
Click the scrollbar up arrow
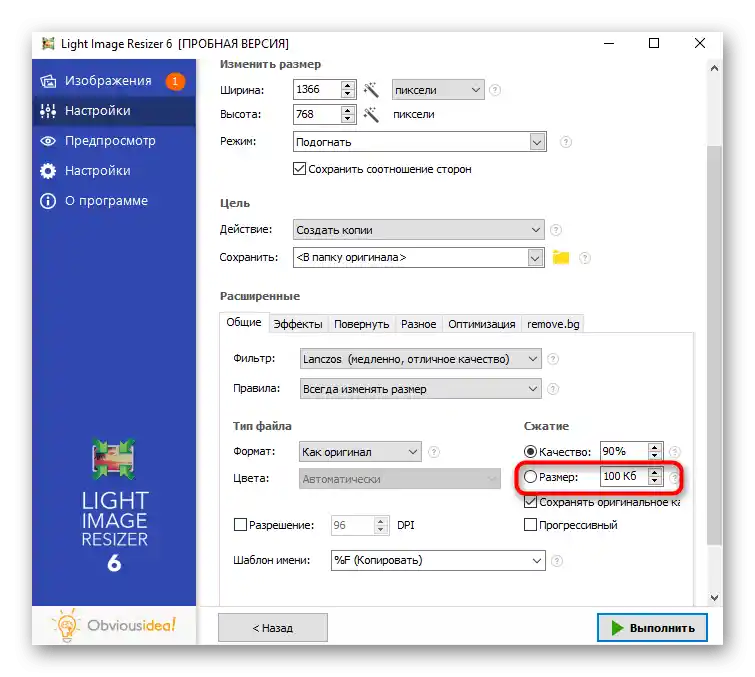coord(715,68)
